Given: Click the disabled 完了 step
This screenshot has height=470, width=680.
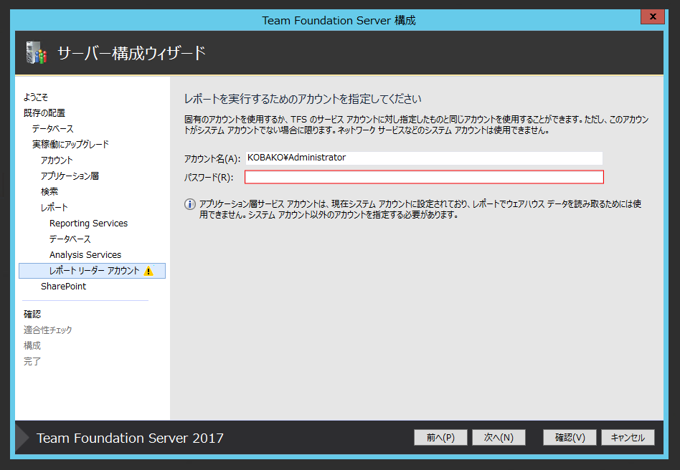Looking at the screenshot, I should click(32, 361).
